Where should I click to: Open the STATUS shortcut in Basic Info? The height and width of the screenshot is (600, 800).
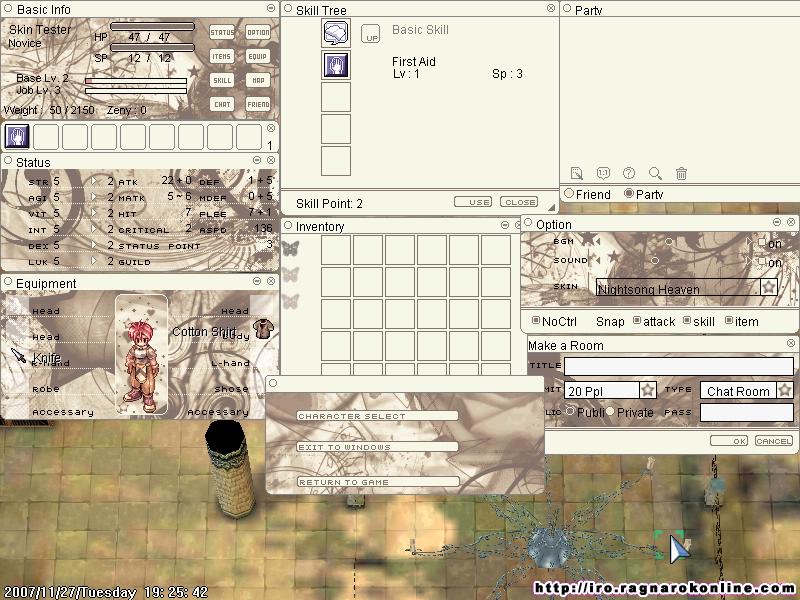point(222,32)
